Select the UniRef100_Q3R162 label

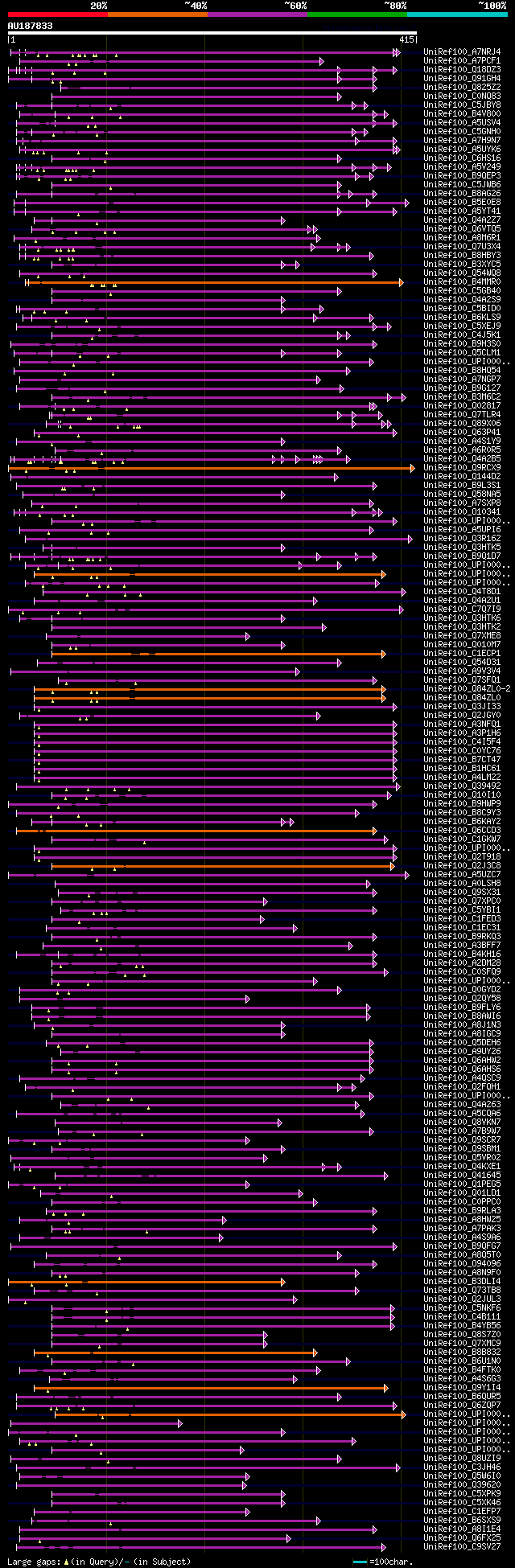[x=463, y=539]
